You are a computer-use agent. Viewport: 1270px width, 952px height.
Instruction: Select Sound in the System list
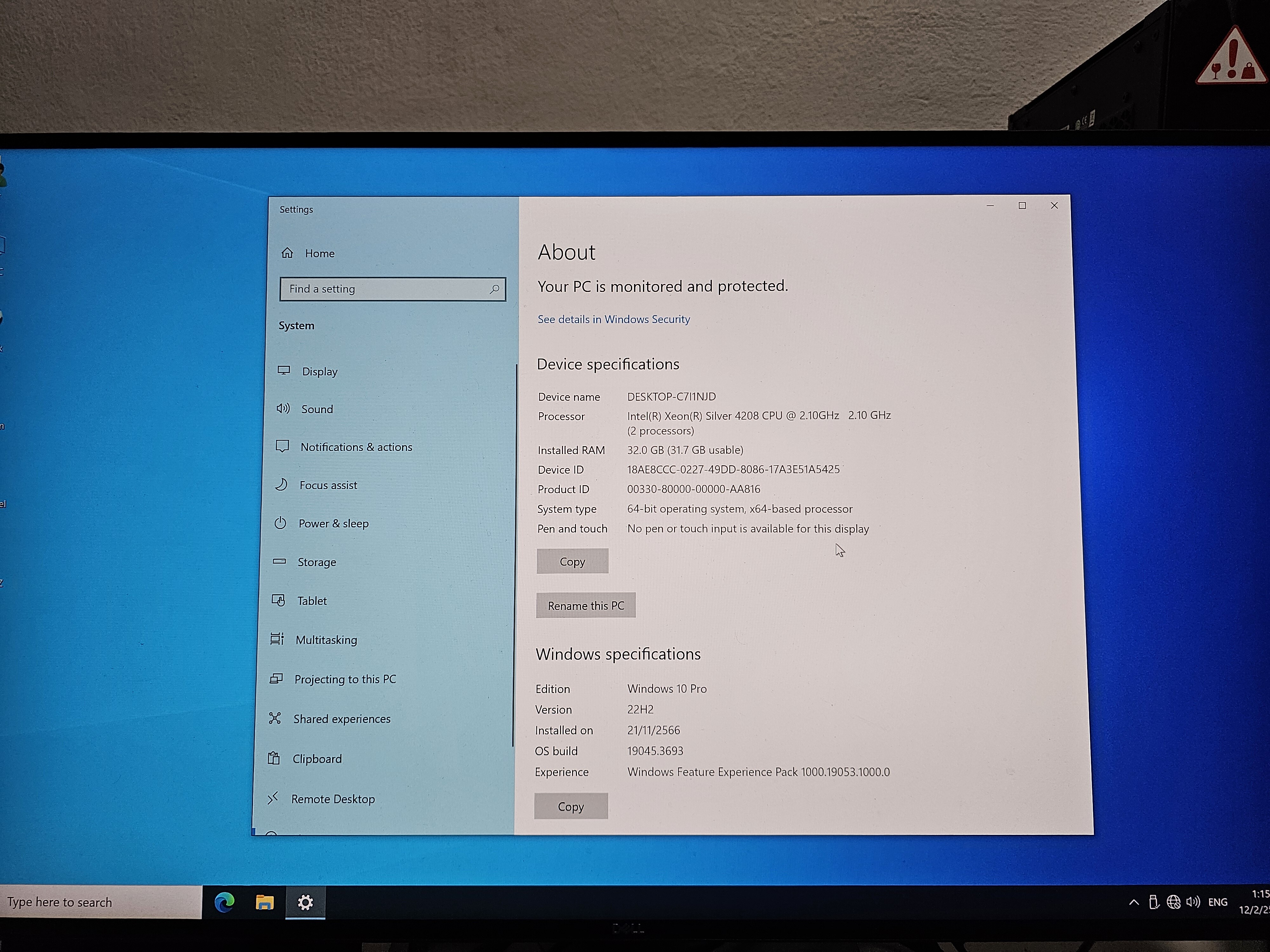tap(317, 409)
